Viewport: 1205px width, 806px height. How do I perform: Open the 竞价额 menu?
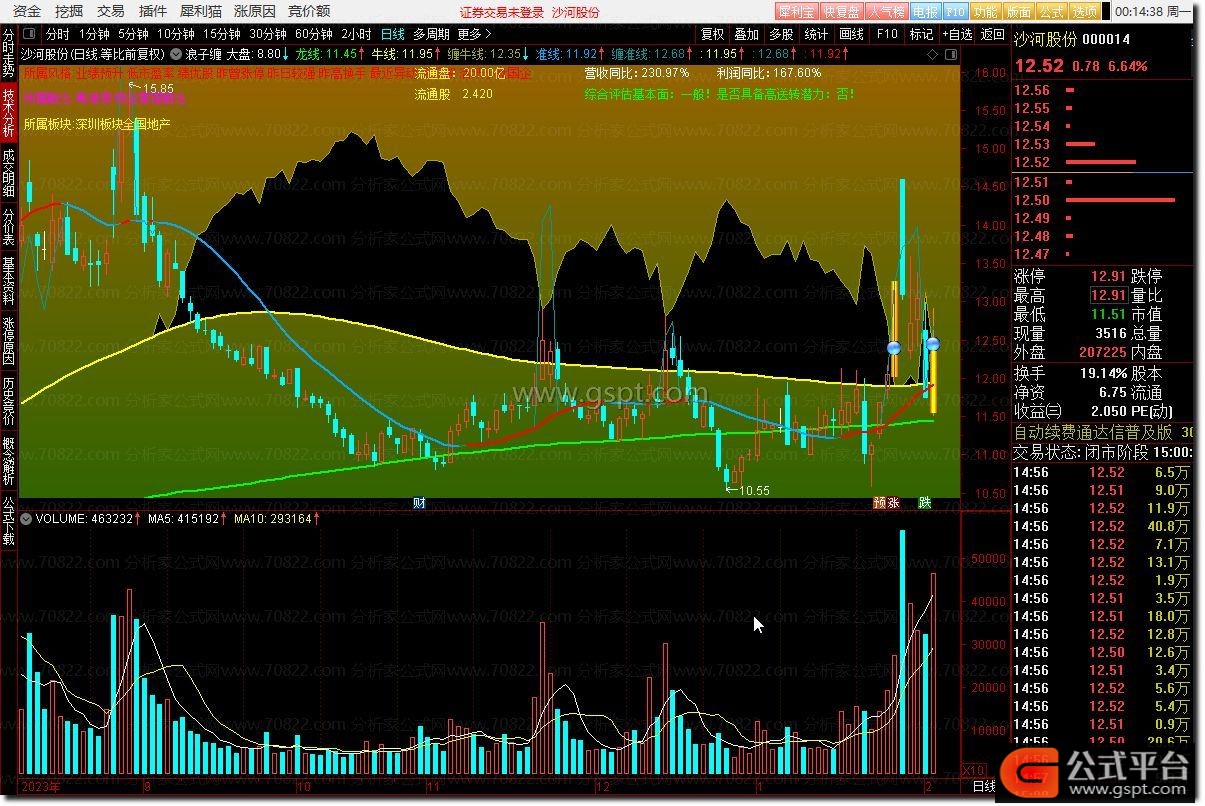click(x=309, y=11)
